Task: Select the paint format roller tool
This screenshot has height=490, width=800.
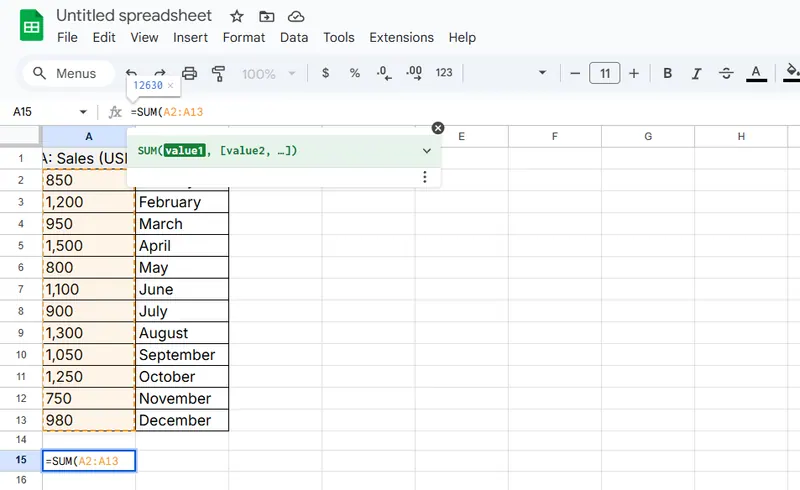Action: [219, 73]
